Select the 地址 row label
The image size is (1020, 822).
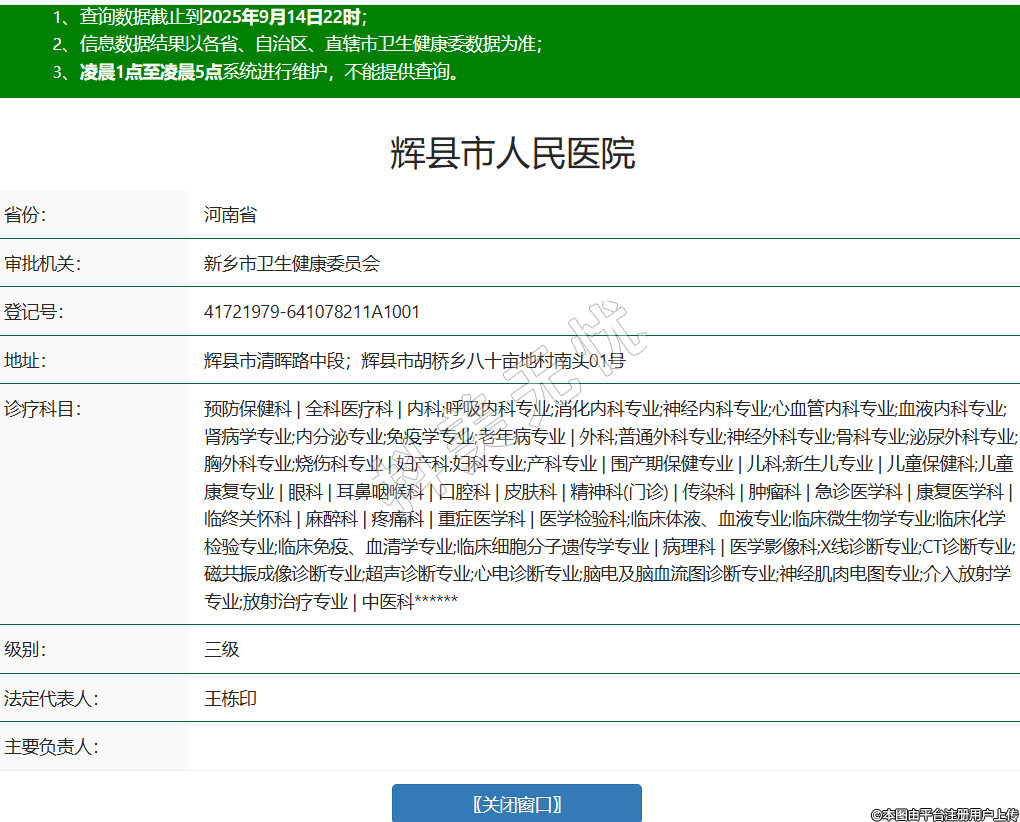[x=26, y=361]
